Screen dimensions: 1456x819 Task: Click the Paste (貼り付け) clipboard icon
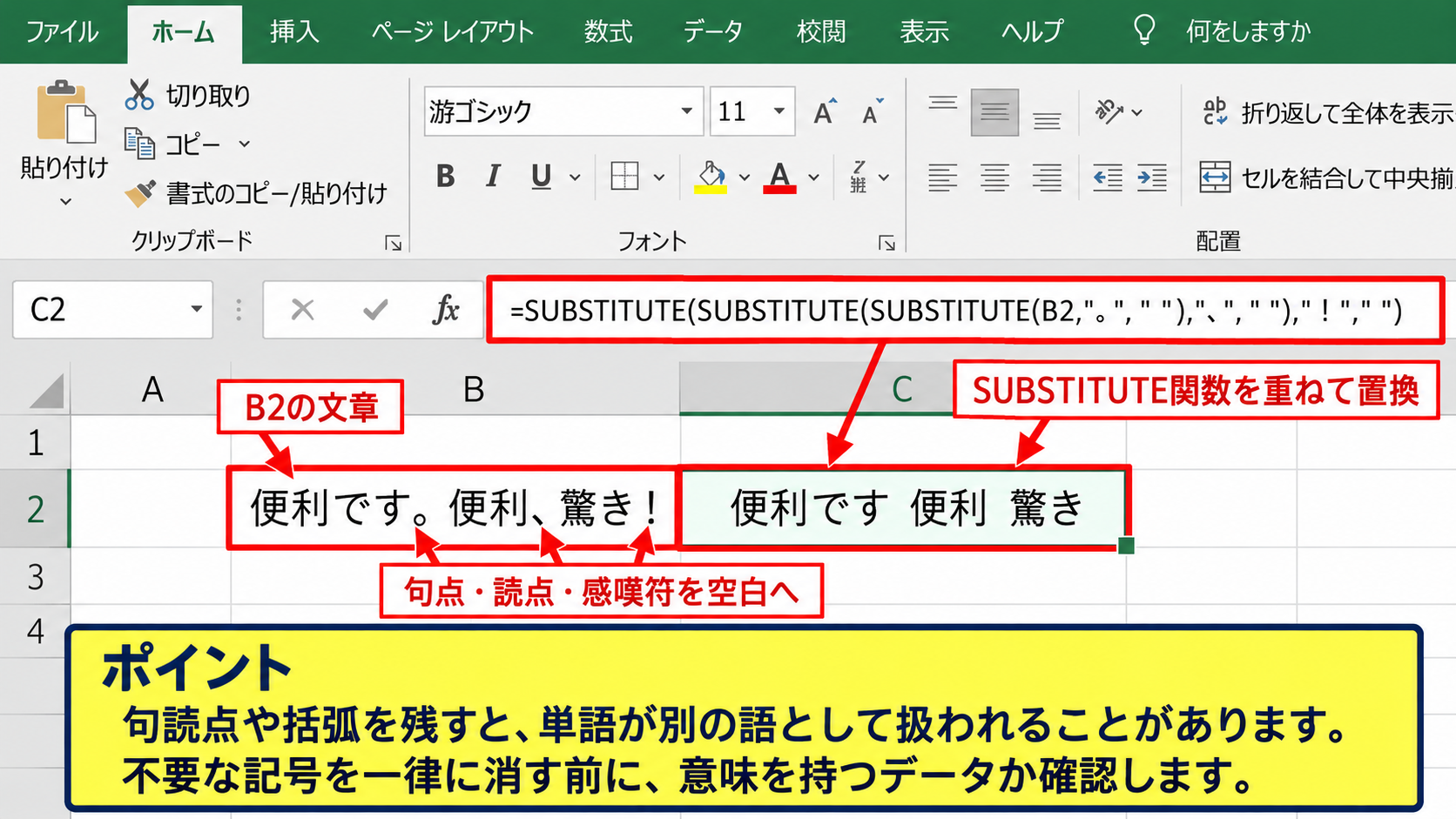click(65, 111)
